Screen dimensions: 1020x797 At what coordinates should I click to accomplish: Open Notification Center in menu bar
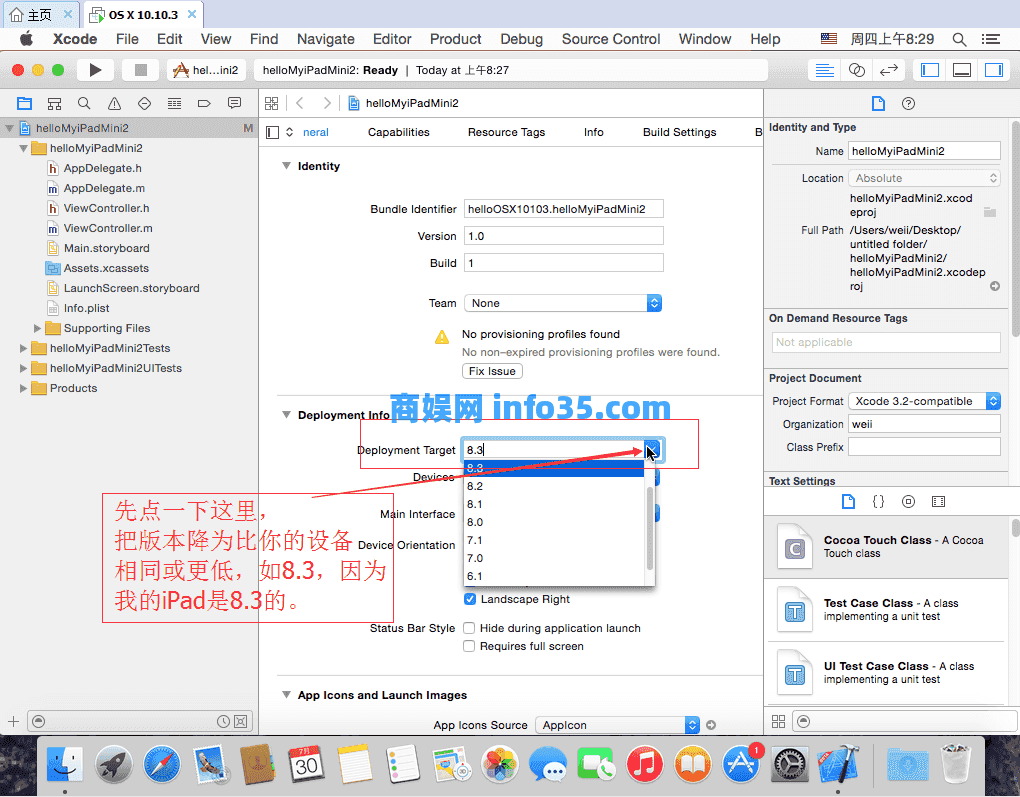pos(991,39)
